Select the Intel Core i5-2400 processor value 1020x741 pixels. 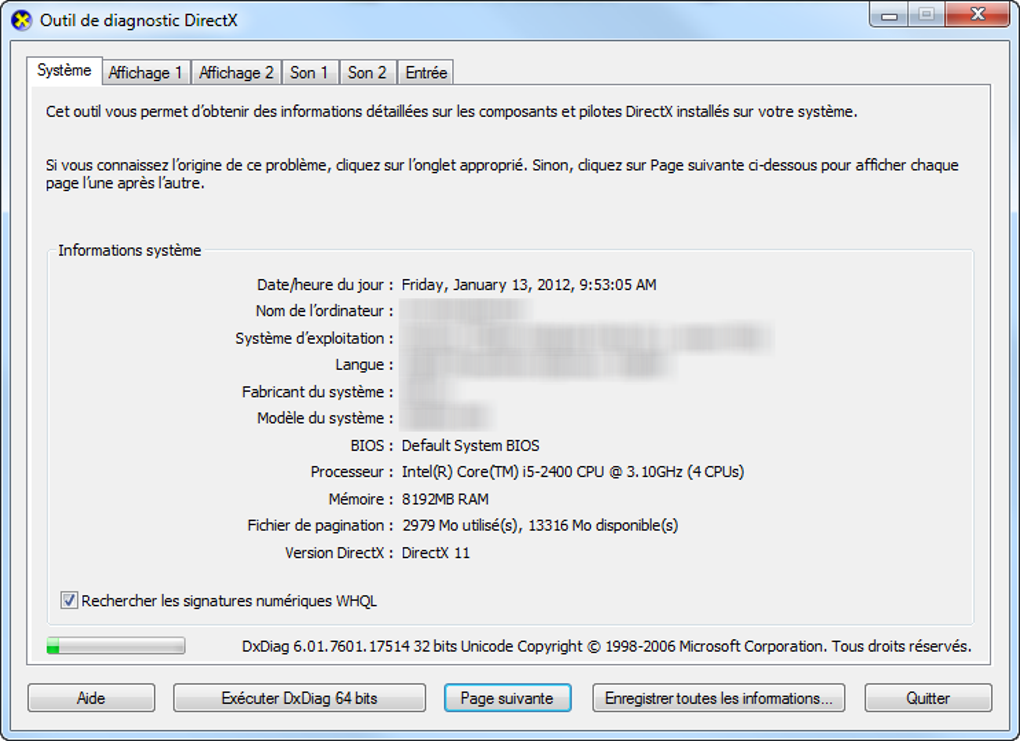click(572, 472)
